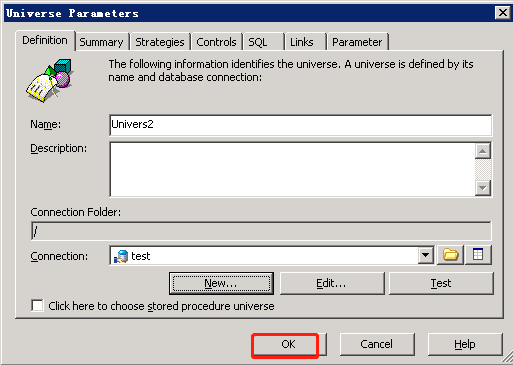Click the Connection Folder path field

(x=261, y=231)
